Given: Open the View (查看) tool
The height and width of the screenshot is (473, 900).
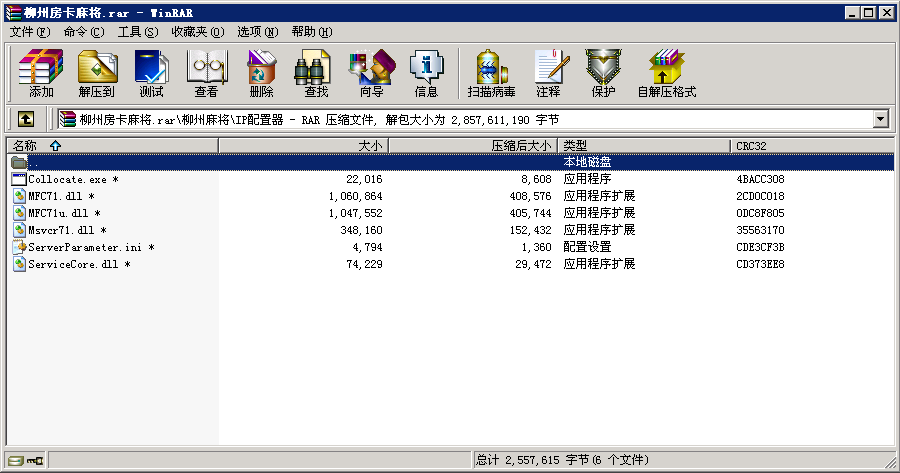Looking at the screenshot, I should 206,73.
